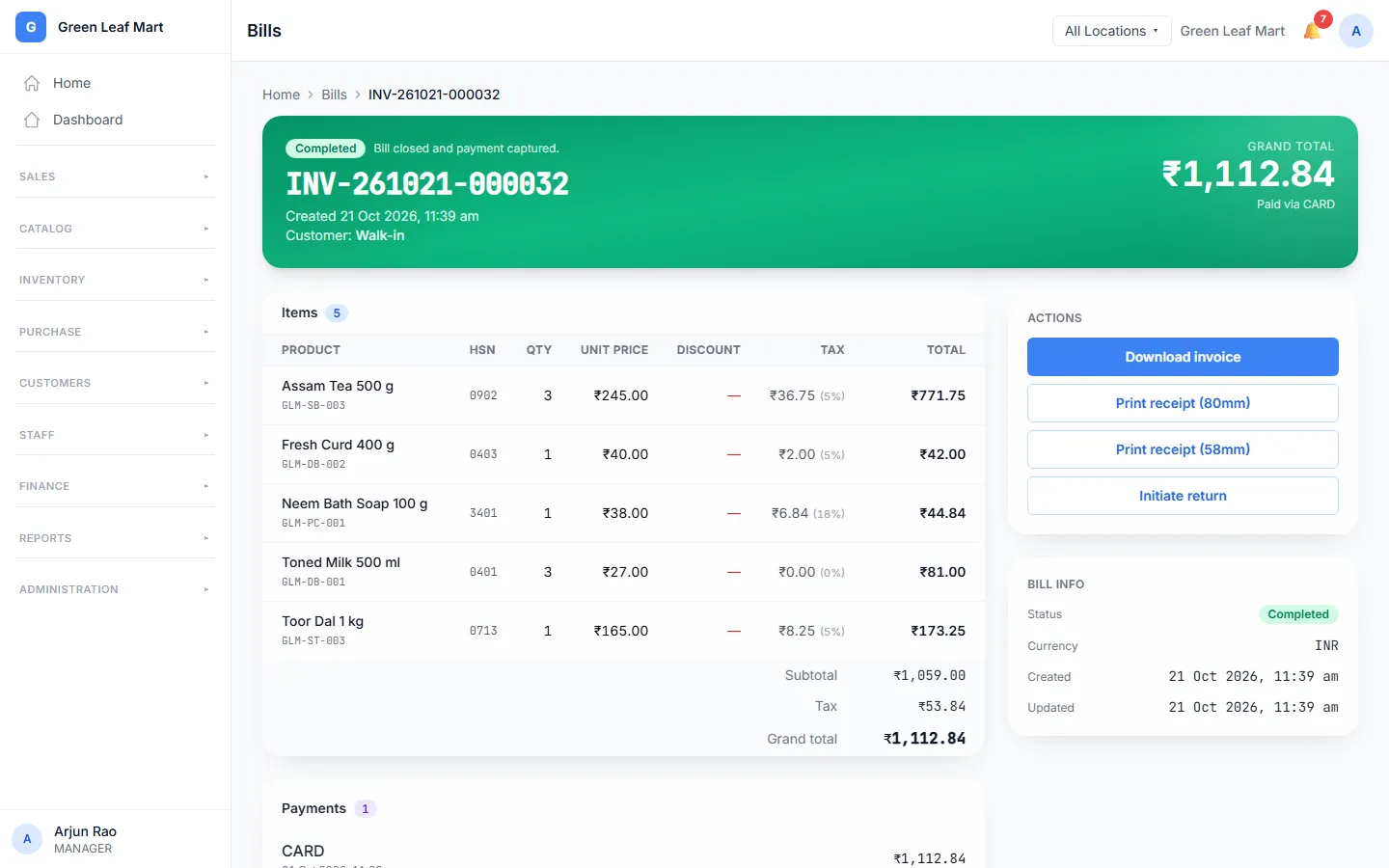Screen dimensions: 1389x868
Task: Expand the Inventory sidebar section
Action: (115, 280)
